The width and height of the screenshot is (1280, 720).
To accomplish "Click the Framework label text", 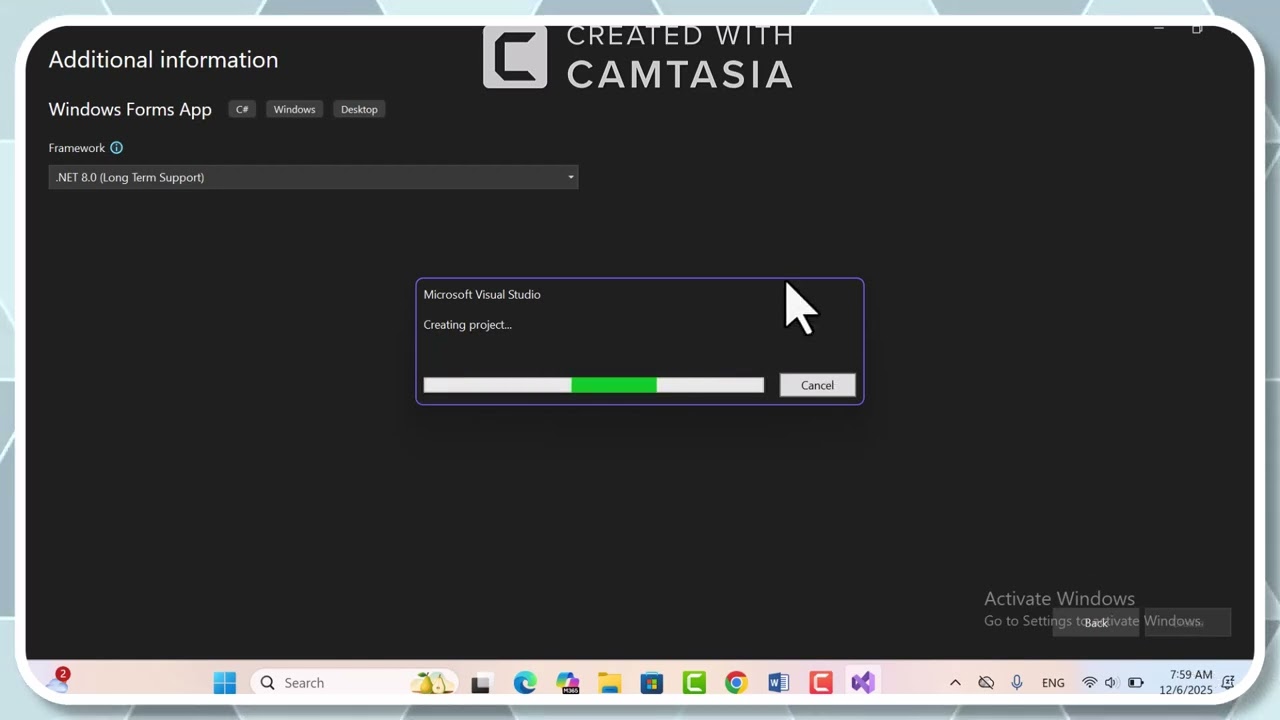I will coord(76,148).
